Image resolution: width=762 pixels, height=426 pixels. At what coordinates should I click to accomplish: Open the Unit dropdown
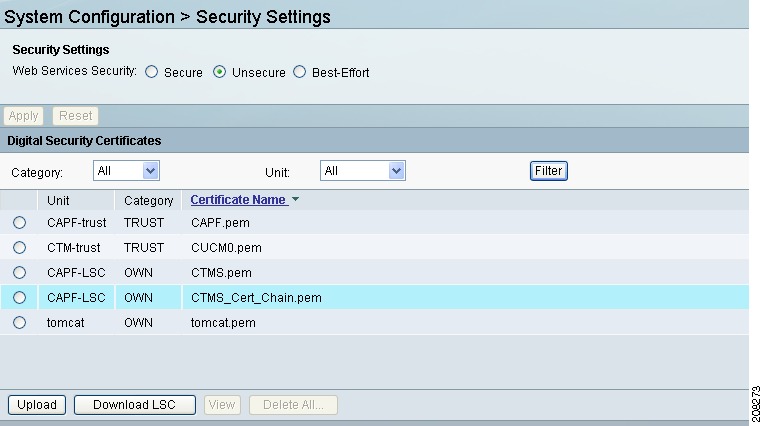click(363, 171)
